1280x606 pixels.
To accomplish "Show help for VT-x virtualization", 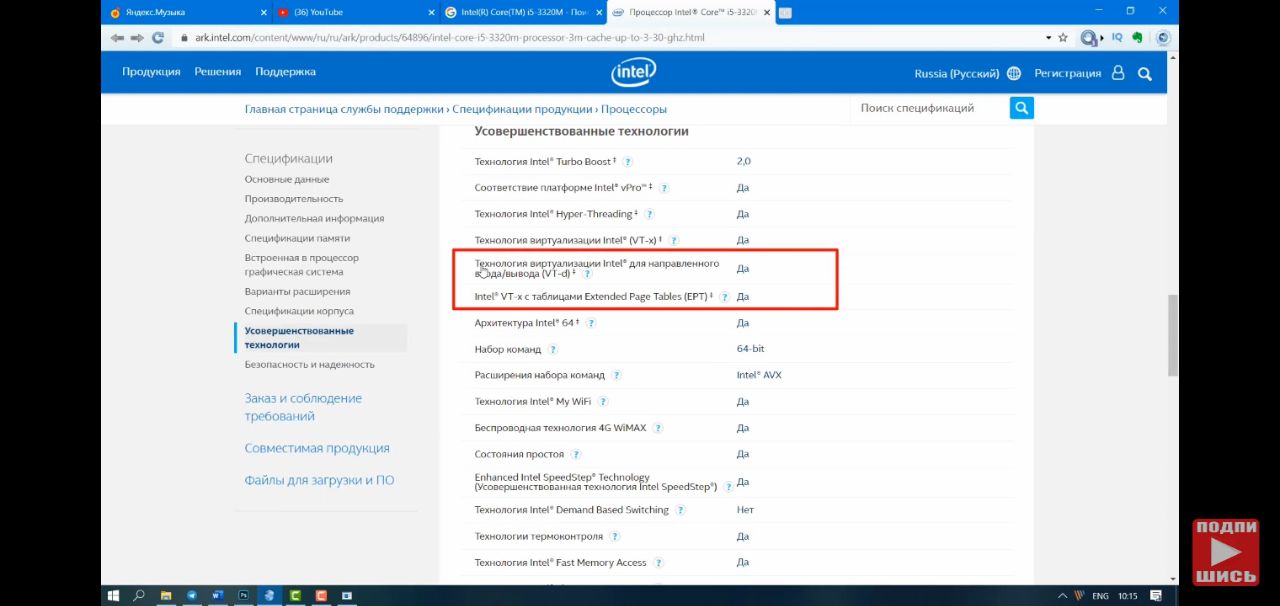I will click(x=673, y=241).
